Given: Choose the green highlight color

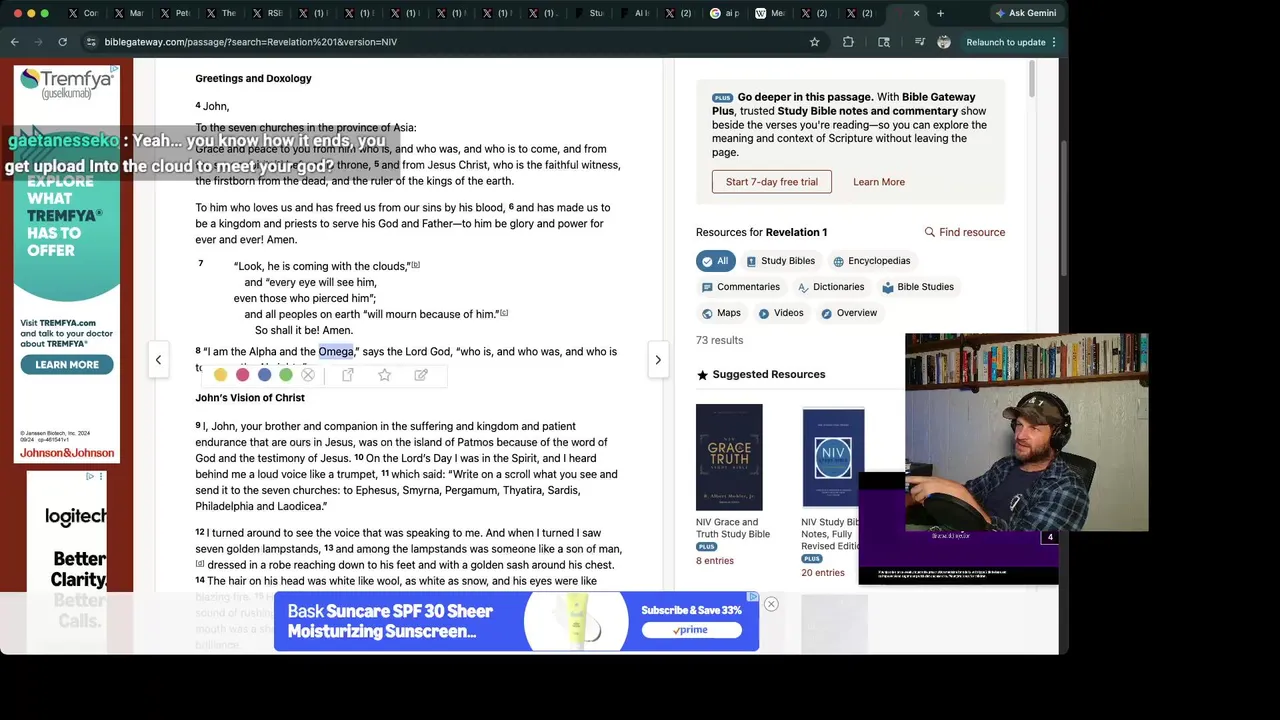Looking at the screenshot, I should pyautogui.click(x=286, y=375).
